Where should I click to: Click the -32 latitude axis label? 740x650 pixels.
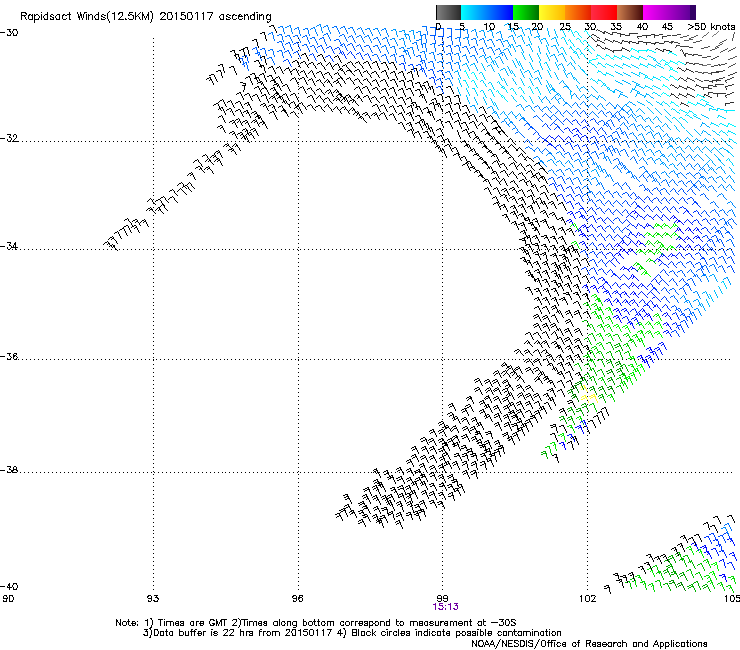coord(9,138)
